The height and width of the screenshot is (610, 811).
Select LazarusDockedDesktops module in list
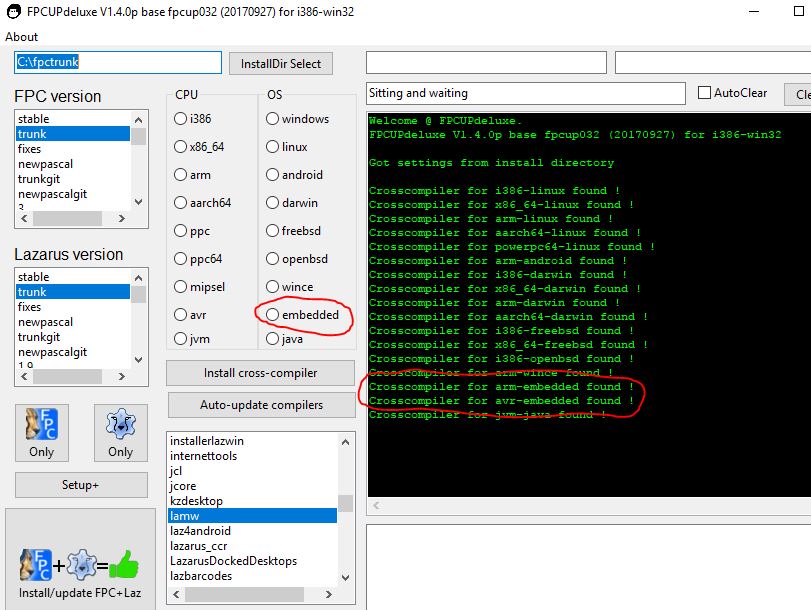click(x=252, y=561)
